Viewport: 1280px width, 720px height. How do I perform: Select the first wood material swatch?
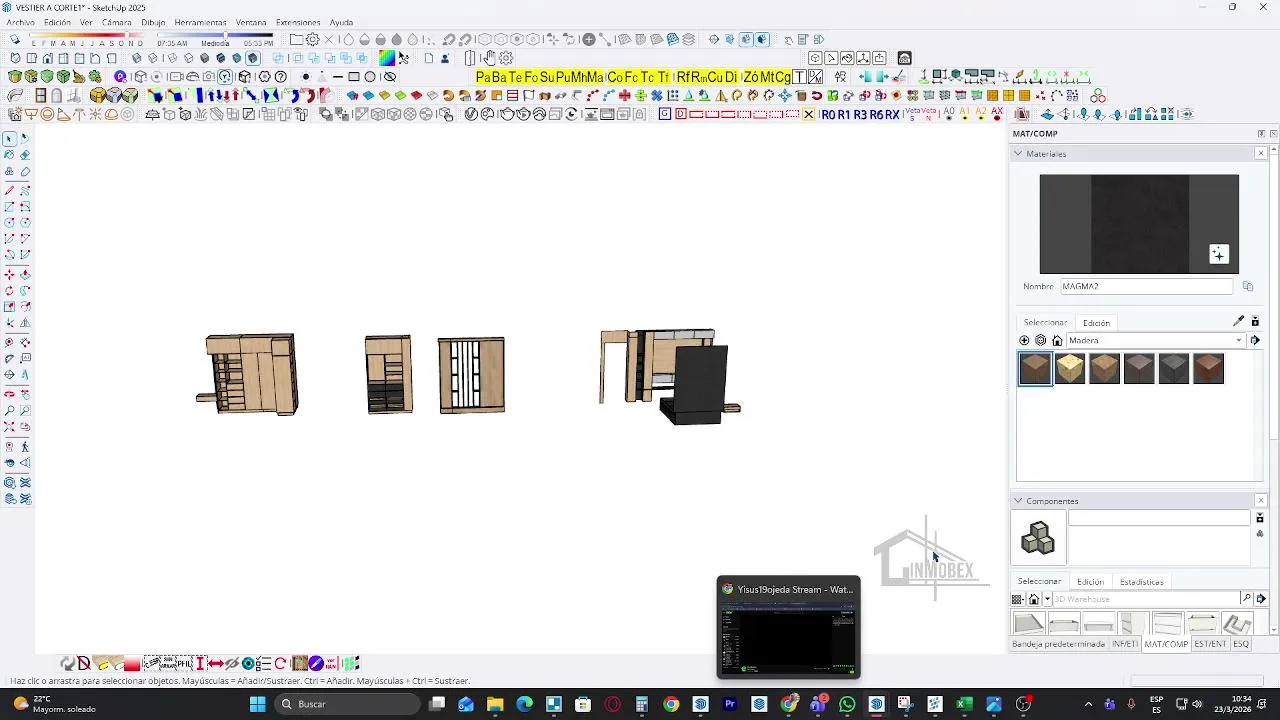click(x=1035, y=369)
